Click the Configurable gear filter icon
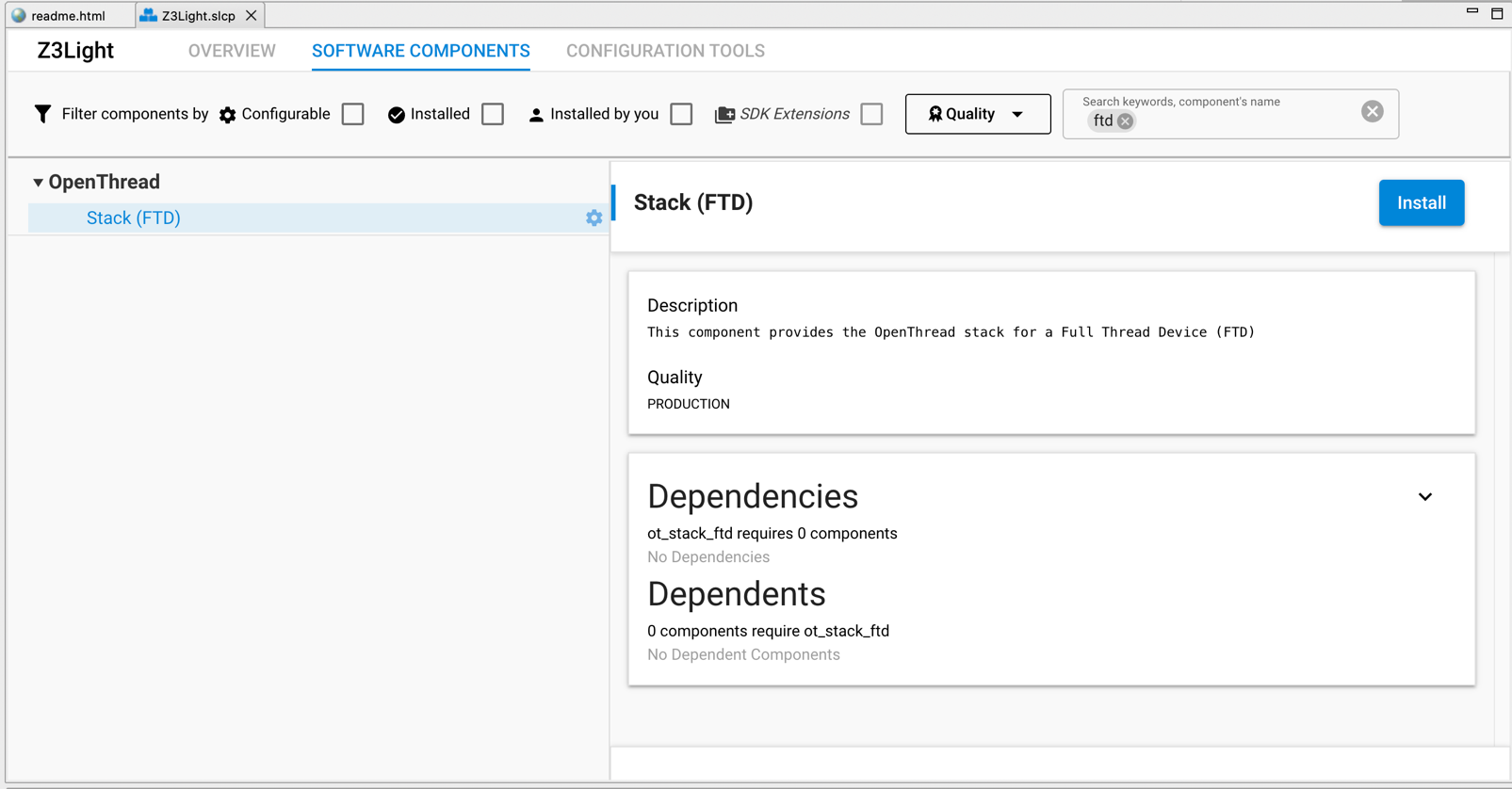This screenshot has width=1512, height=789. tap(228, 115)
